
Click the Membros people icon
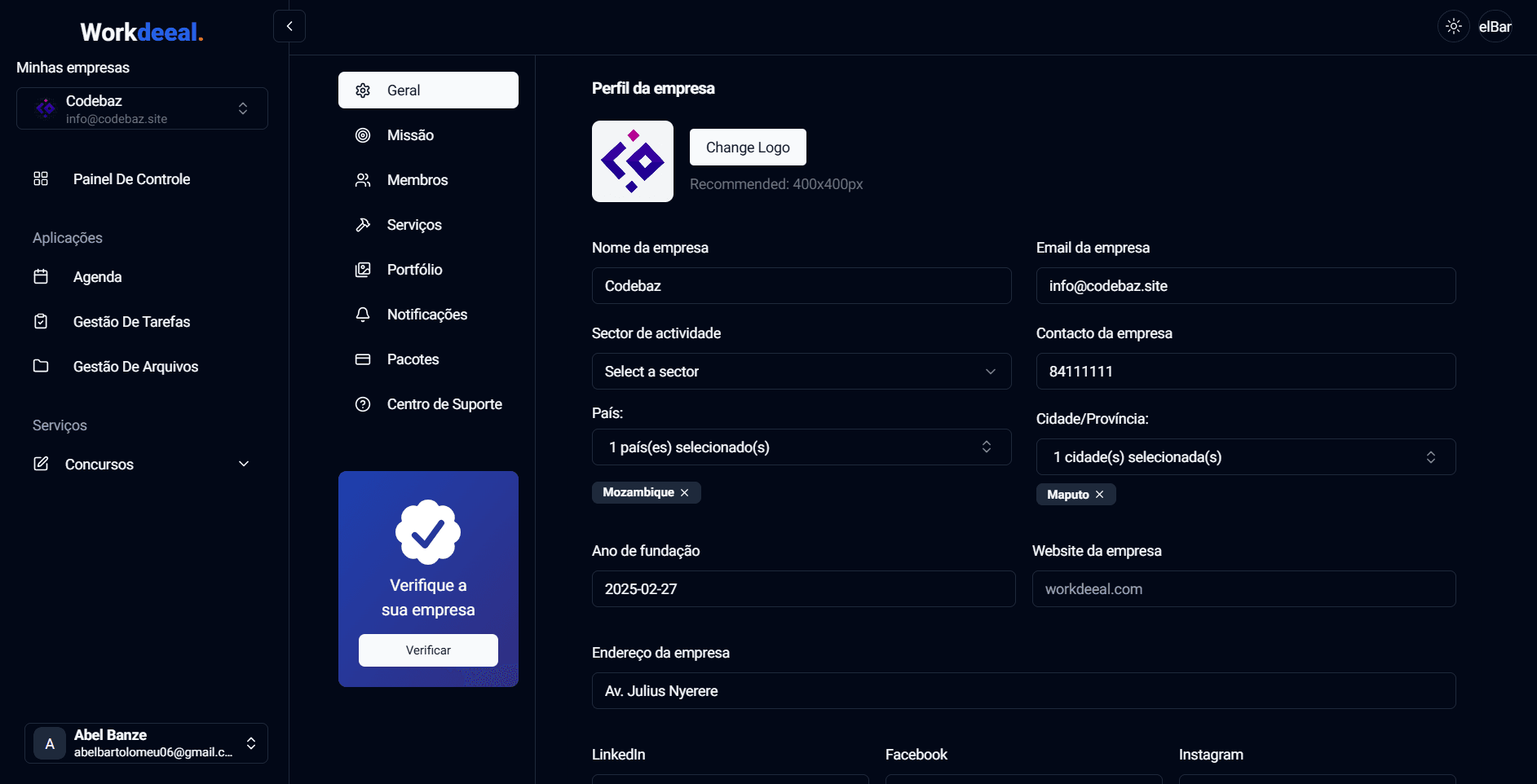pos(363,180)
